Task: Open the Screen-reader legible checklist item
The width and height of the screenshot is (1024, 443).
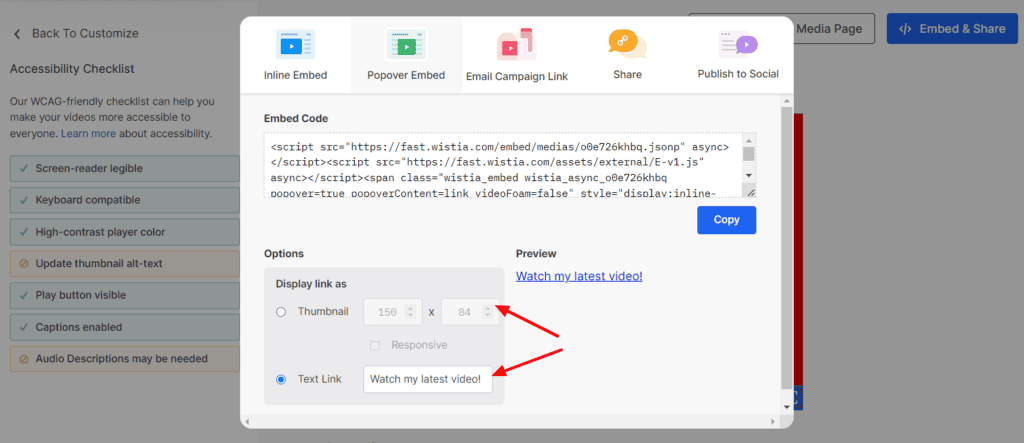Action: 125,169
